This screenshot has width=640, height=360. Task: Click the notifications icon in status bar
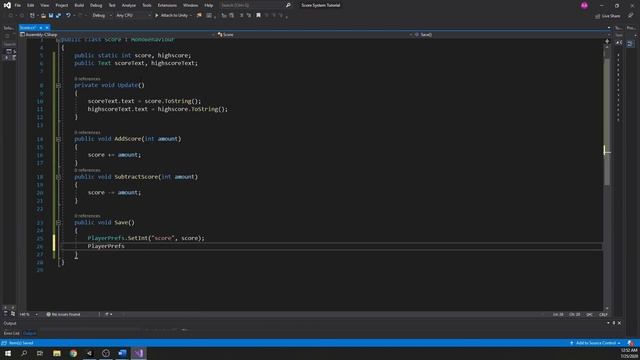(x=631, y=343)
